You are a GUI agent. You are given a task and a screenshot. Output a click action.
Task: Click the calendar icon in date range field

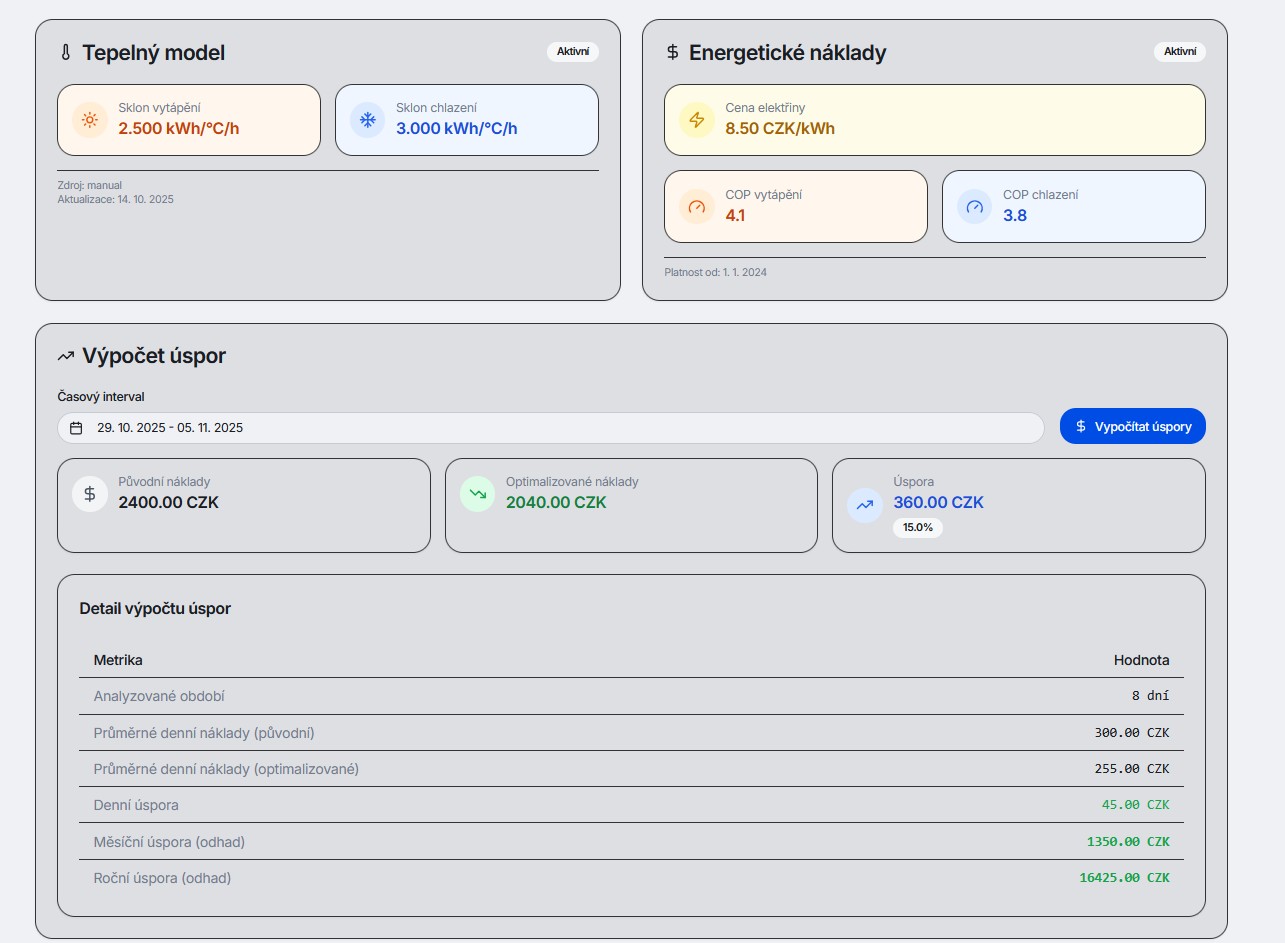coord(77,428)
